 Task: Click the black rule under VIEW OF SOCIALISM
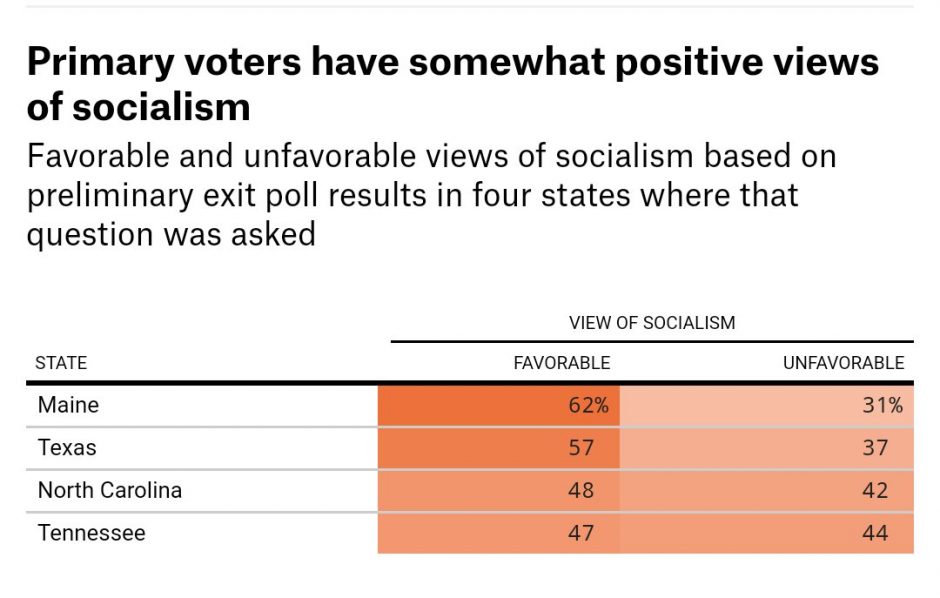[651, 341]
